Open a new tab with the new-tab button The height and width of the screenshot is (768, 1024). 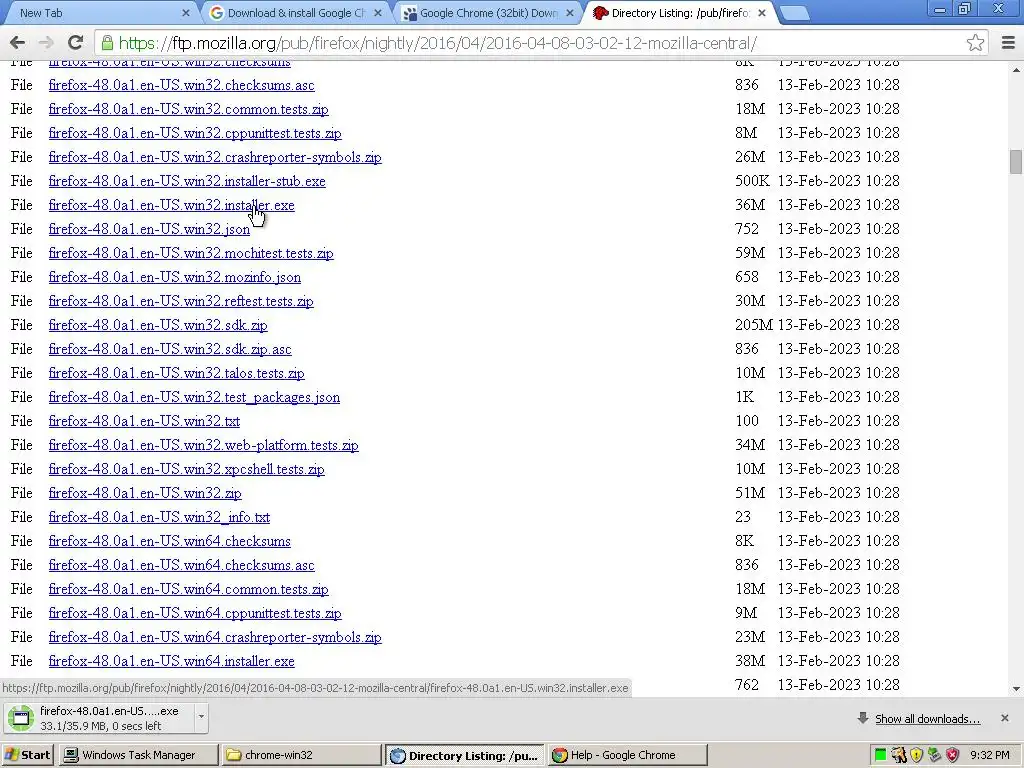tap(794, 13)
